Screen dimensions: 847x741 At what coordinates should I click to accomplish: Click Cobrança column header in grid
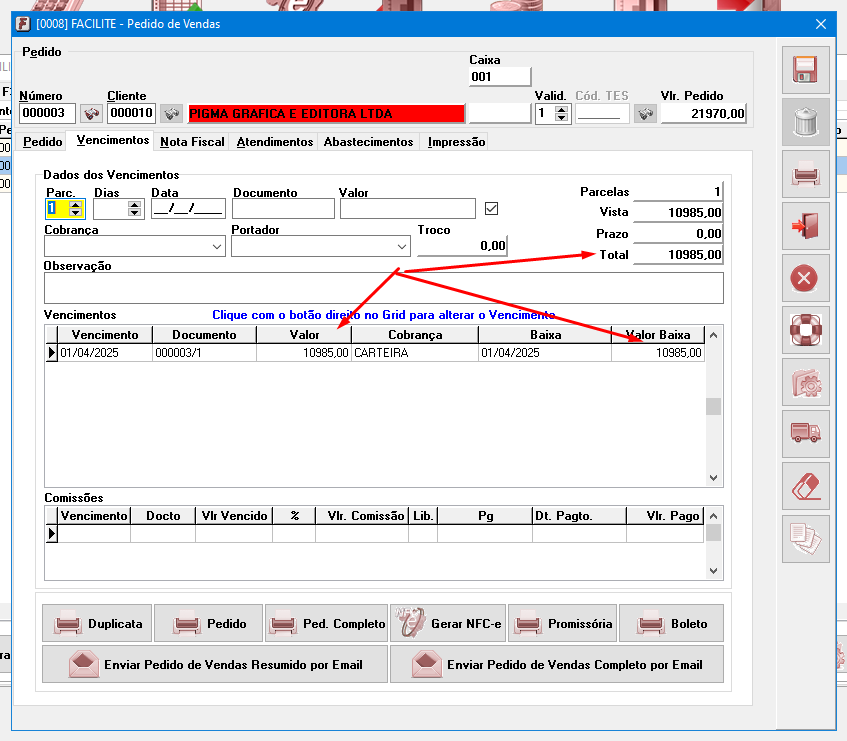pos(415,335)
